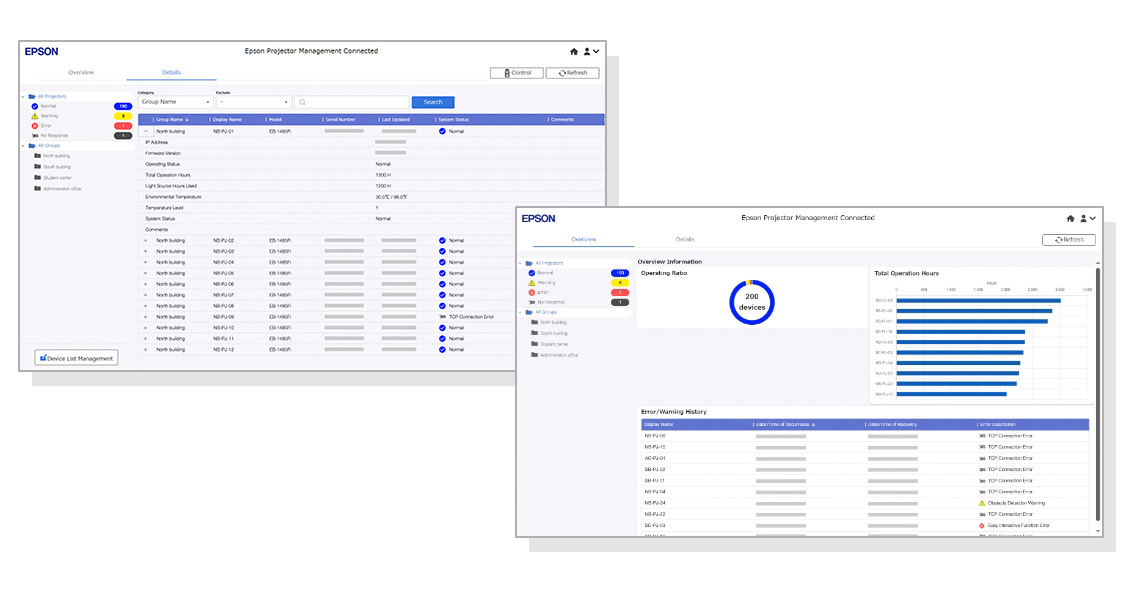Click the TCP Connection Error icon for NB-PJ-09

click(x=442, y=317)
